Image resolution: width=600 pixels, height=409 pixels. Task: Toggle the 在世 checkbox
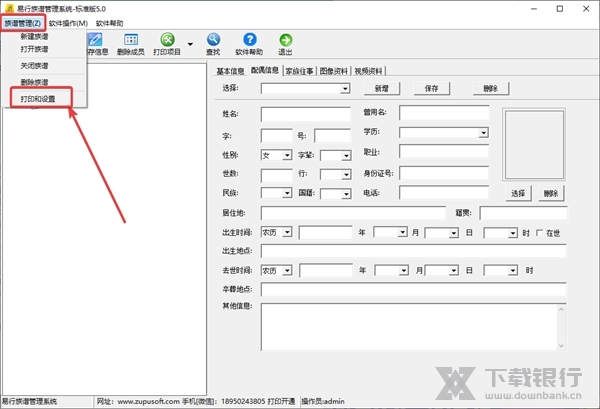(x=540, y=233)
